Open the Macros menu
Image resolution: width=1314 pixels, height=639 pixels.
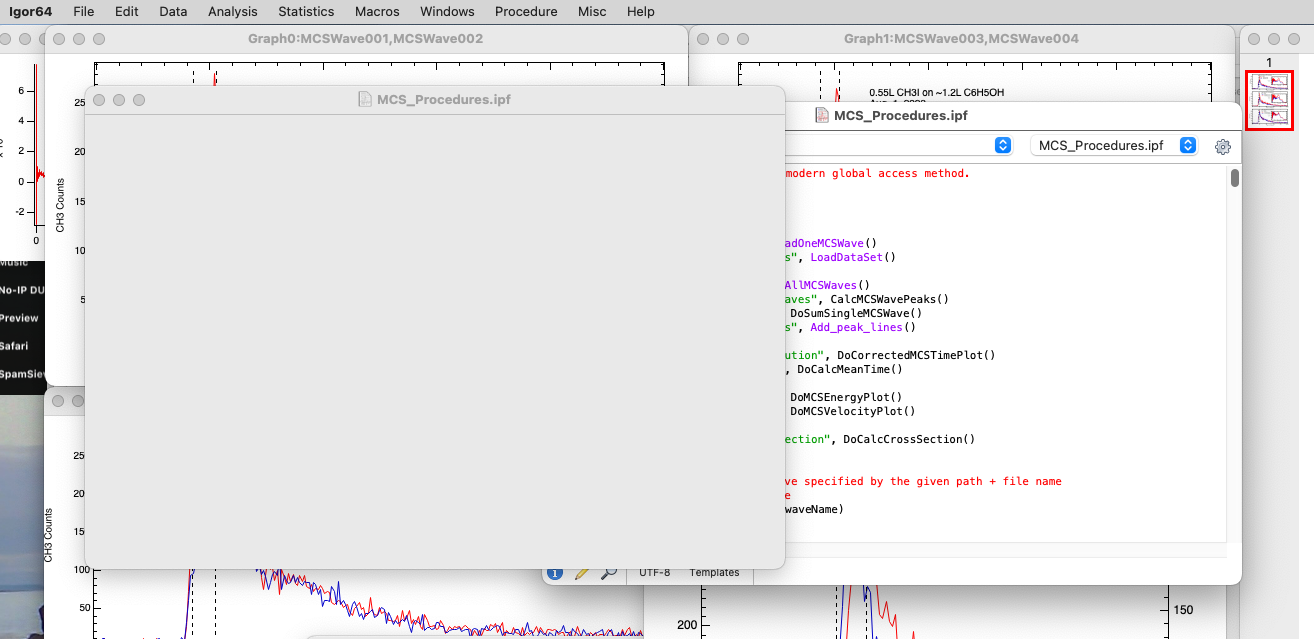point(377,12)
